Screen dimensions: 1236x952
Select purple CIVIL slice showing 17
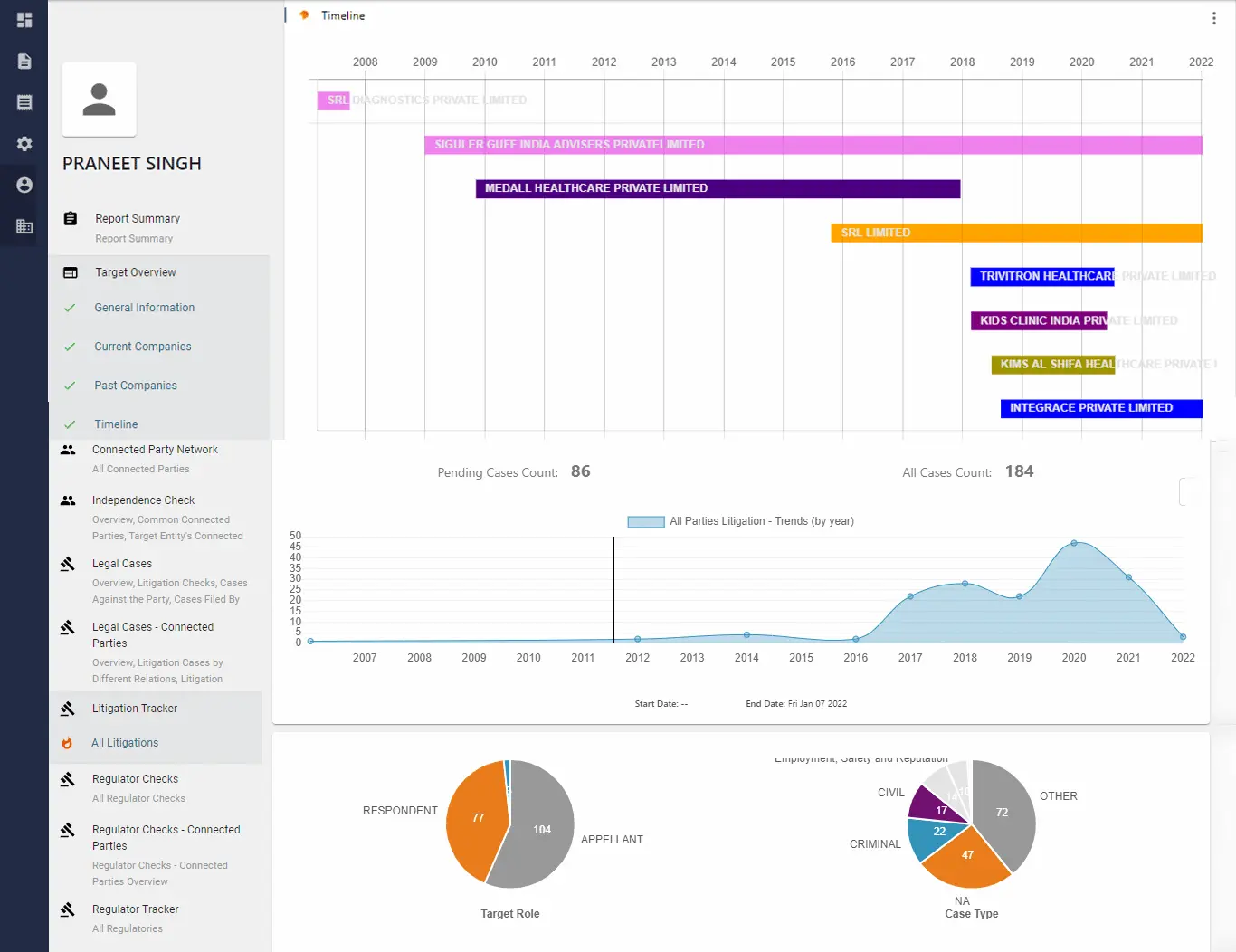tap(939, 805)
